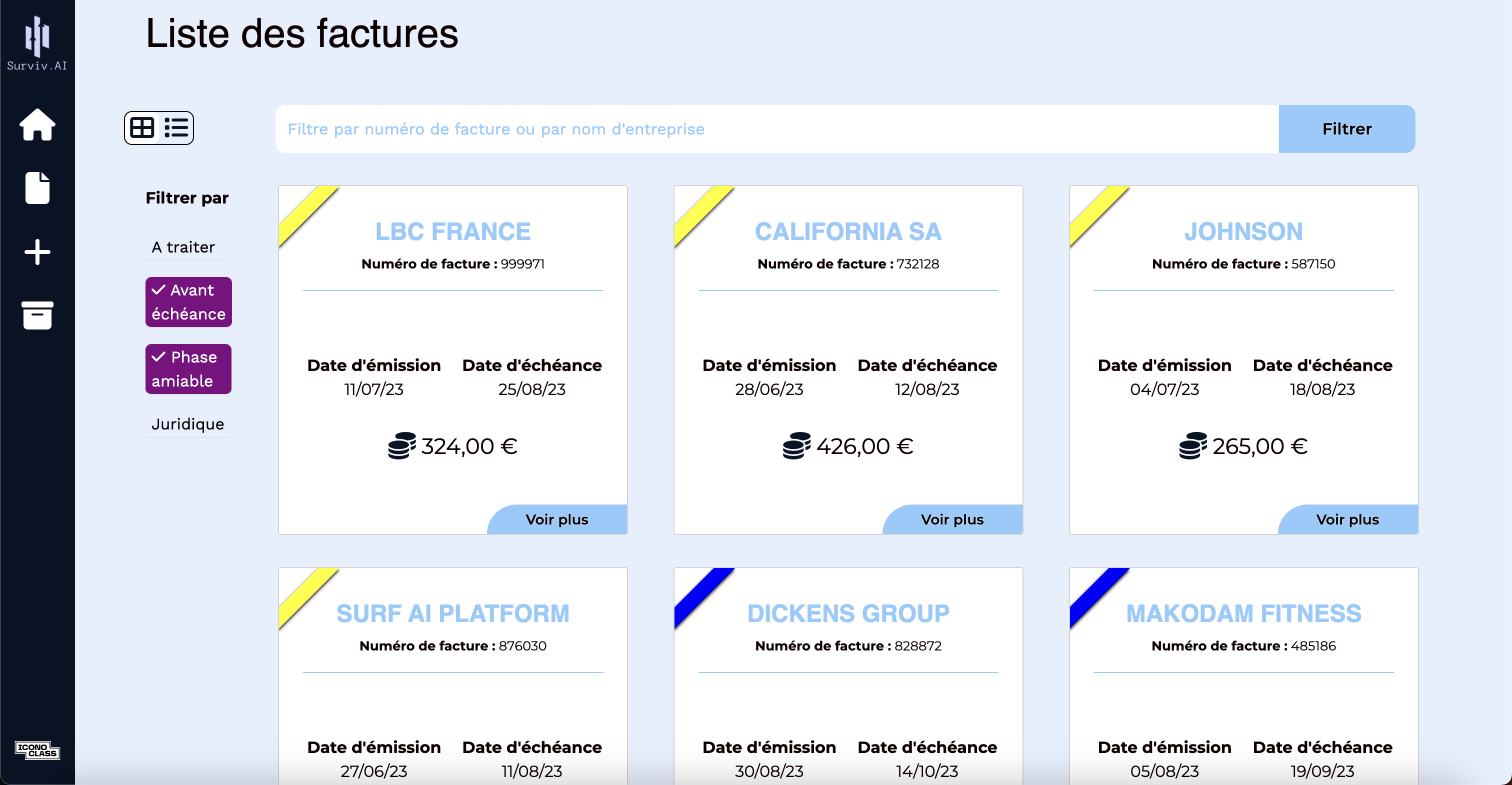Screen dimensions: 1512x785
Task: Switch to list view layout
Action: pyautogui.click(x=176, y=127)
